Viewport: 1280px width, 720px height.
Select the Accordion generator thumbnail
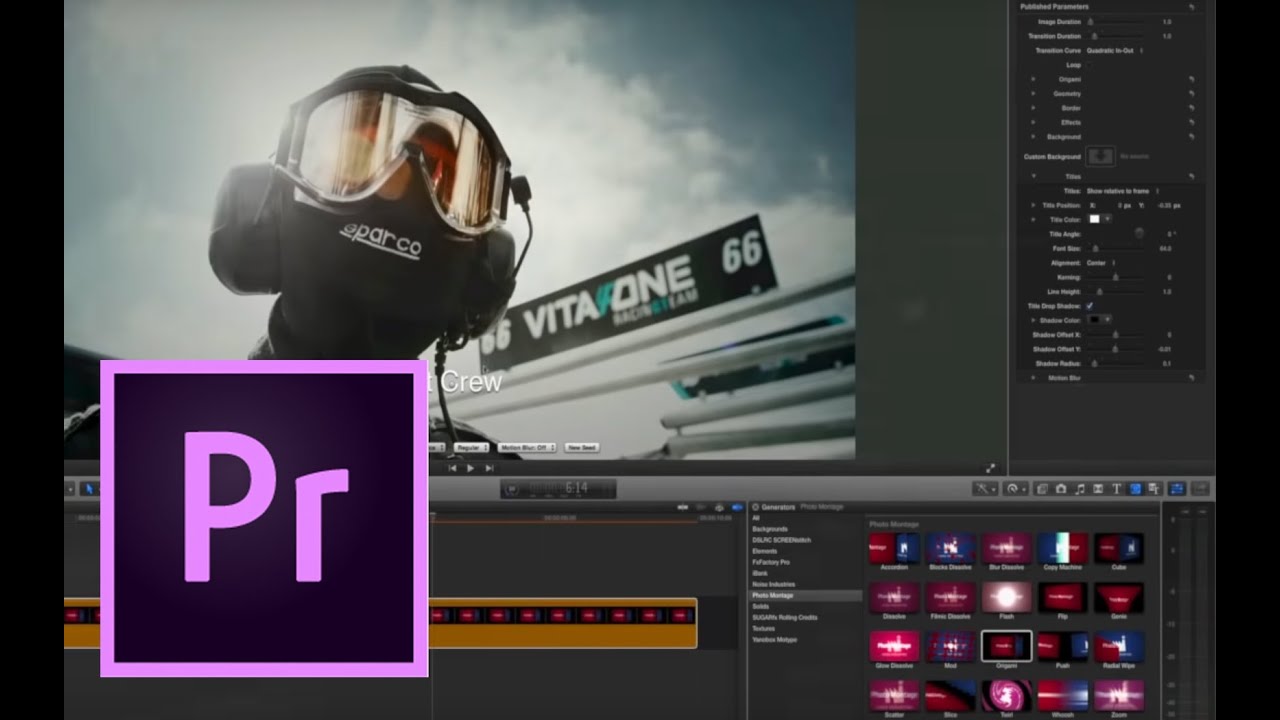click(x=894, y=548)
